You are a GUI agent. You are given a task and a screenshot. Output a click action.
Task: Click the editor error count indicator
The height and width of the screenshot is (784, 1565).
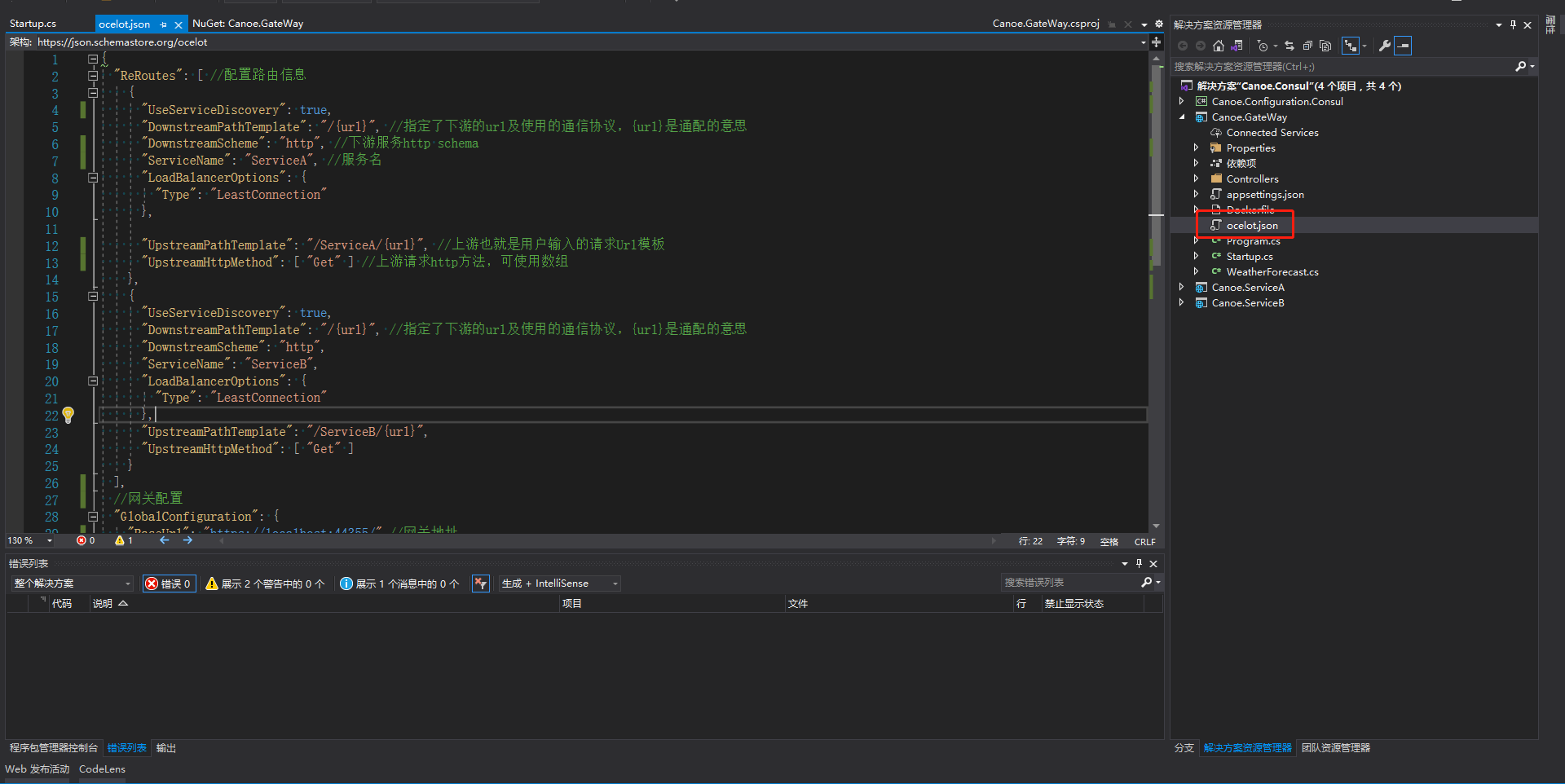[86, 540]
